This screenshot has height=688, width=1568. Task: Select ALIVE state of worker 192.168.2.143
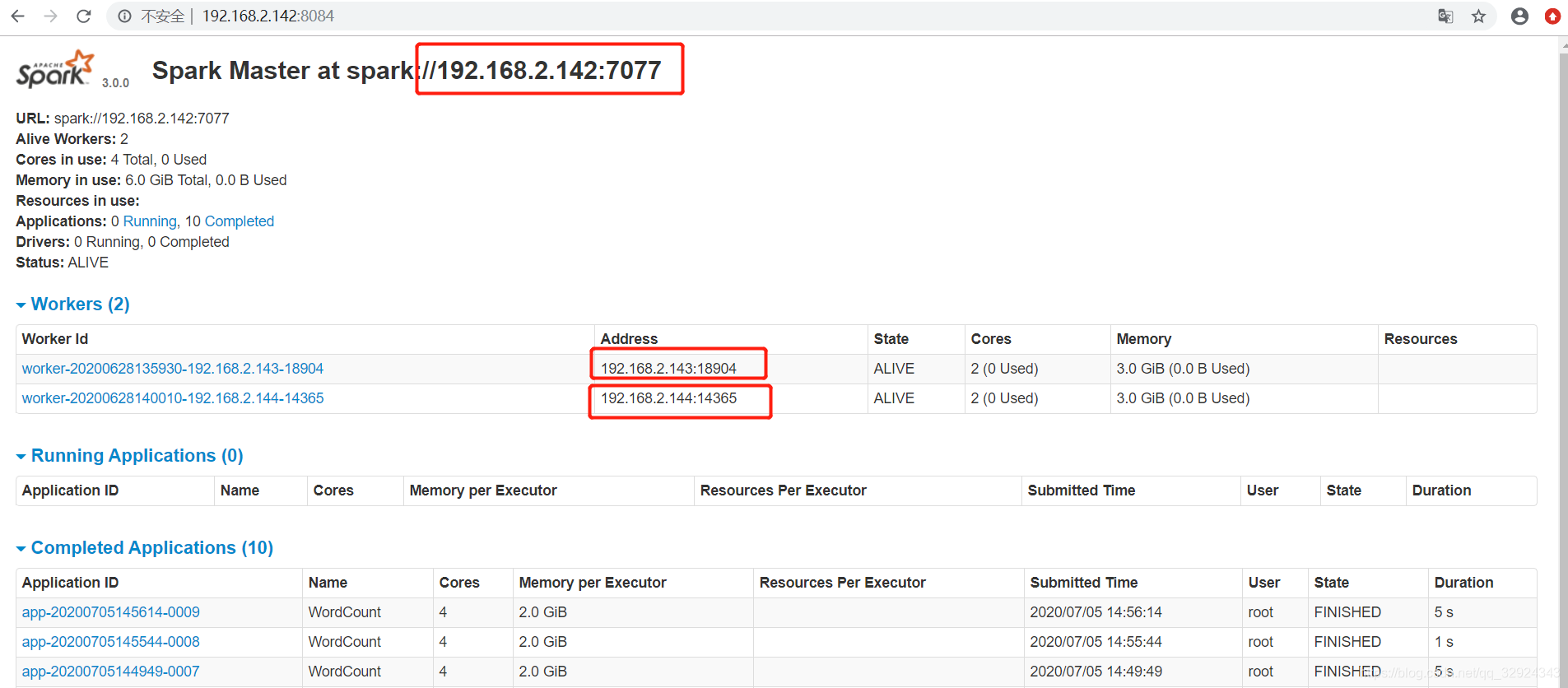894,369
